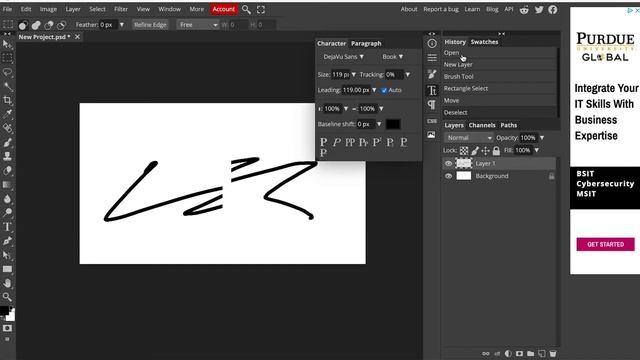Delete layer using the trash icon
Screen dimensions: 640x360
tap(553, 353)
